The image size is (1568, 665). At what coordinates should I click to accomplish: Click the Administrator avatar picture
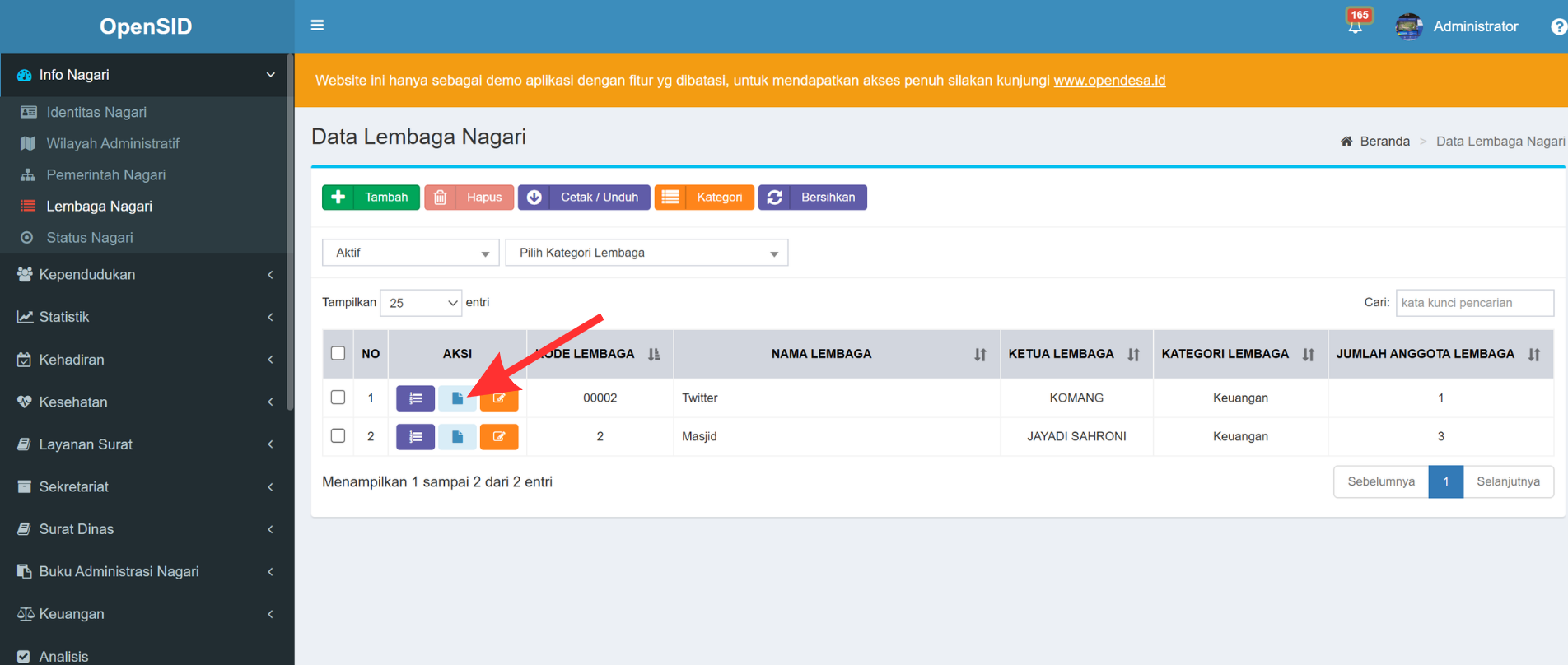click(1409, 26)
